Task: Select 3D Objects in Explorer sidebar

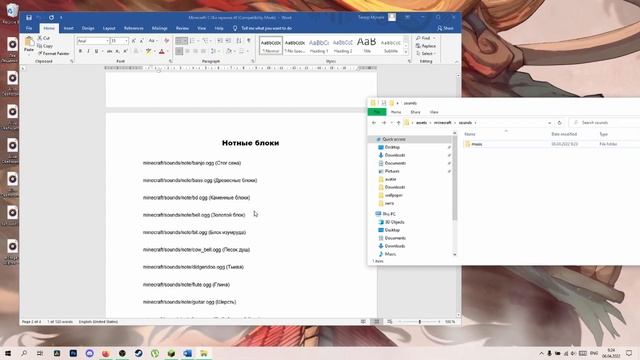Action: [x=394, y=222]
